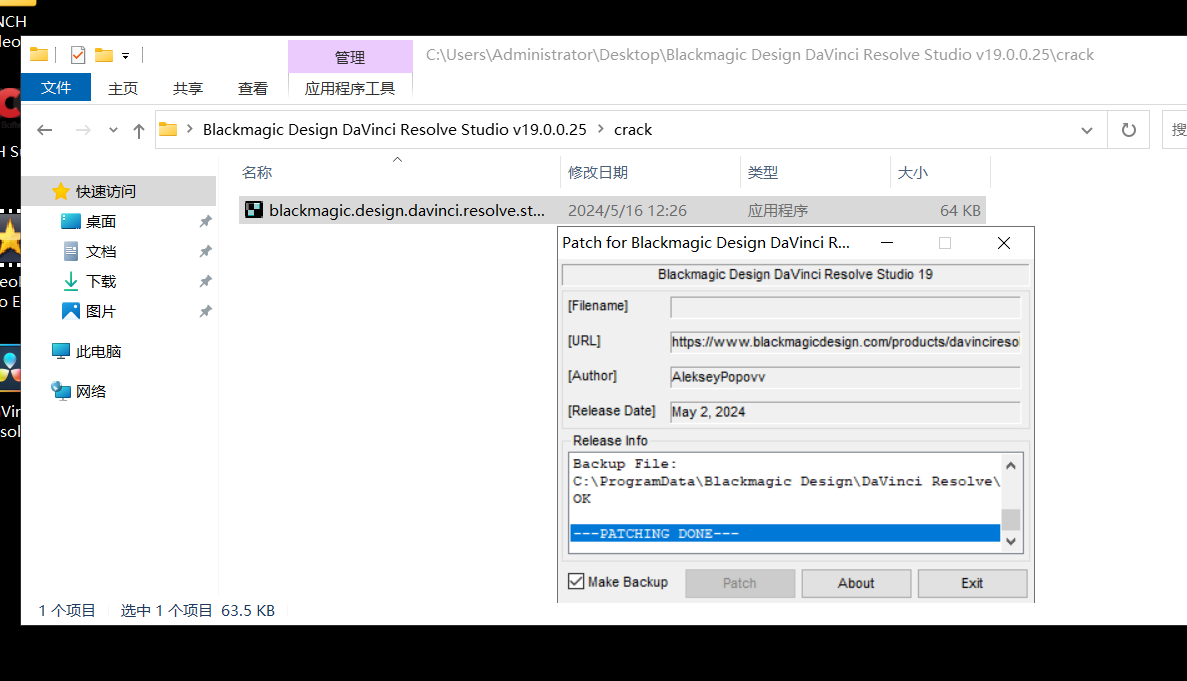Click the folder icon in Explorer title bar
1187x681 pixels.
click(39, 54)
